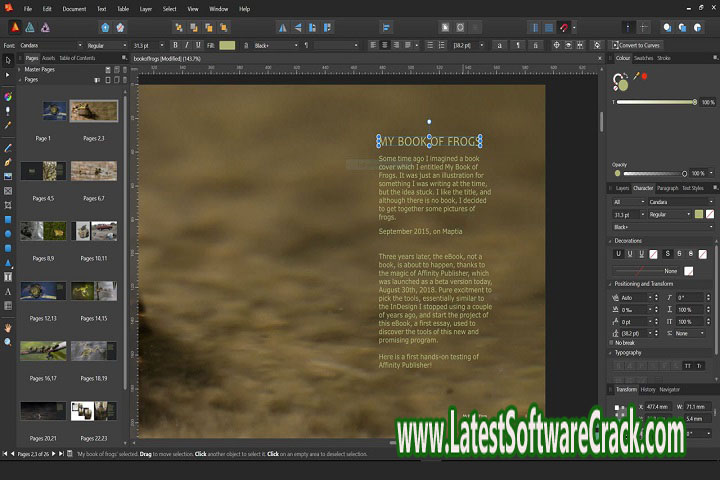This screenshot has height=480, width=720.
Task: Switch to the History tab
Action: pyautogui.click(x=647, y=390)
